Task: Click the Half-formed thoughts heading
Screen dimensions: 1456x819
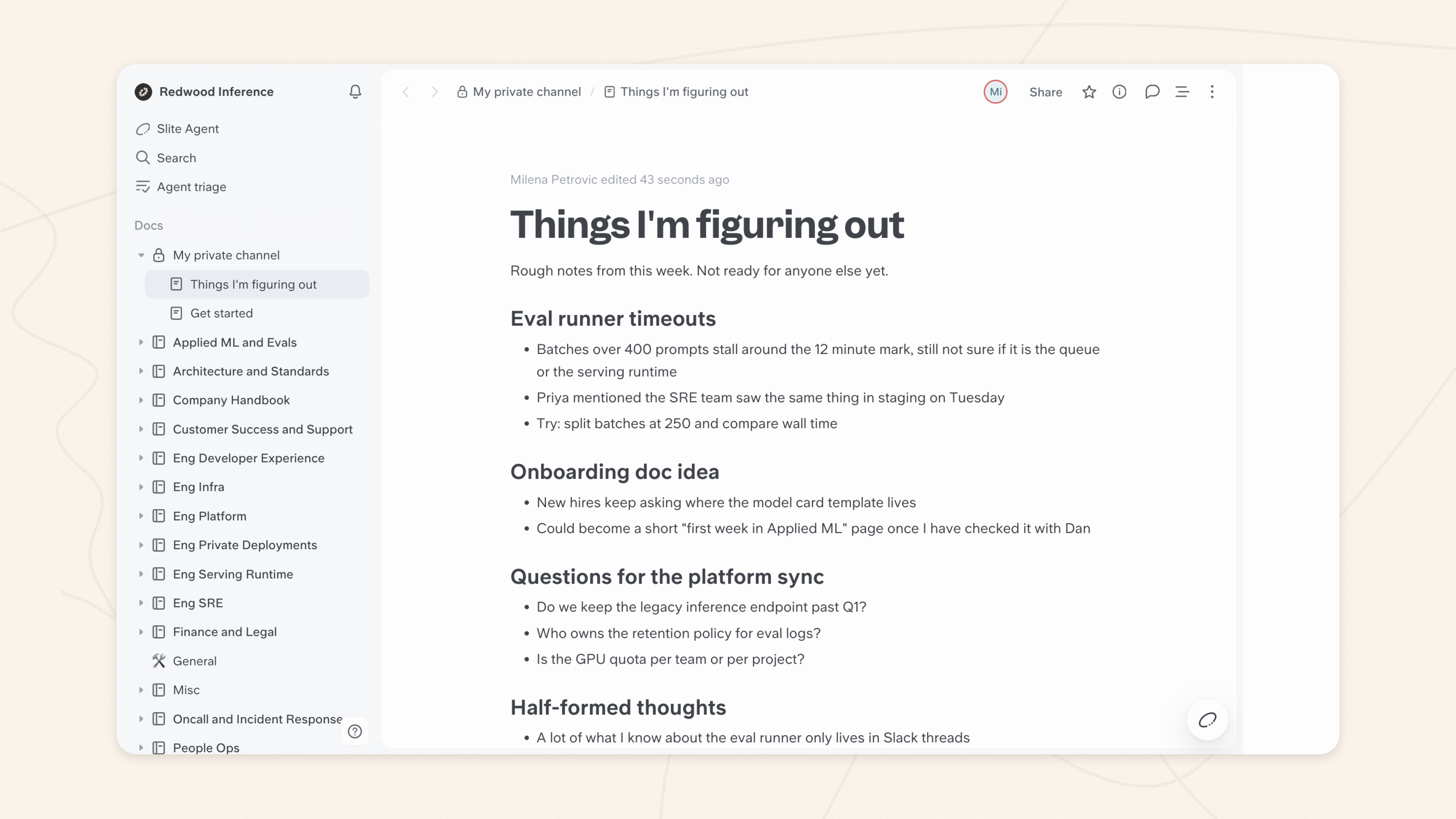Action: click(x=618, y=707)
